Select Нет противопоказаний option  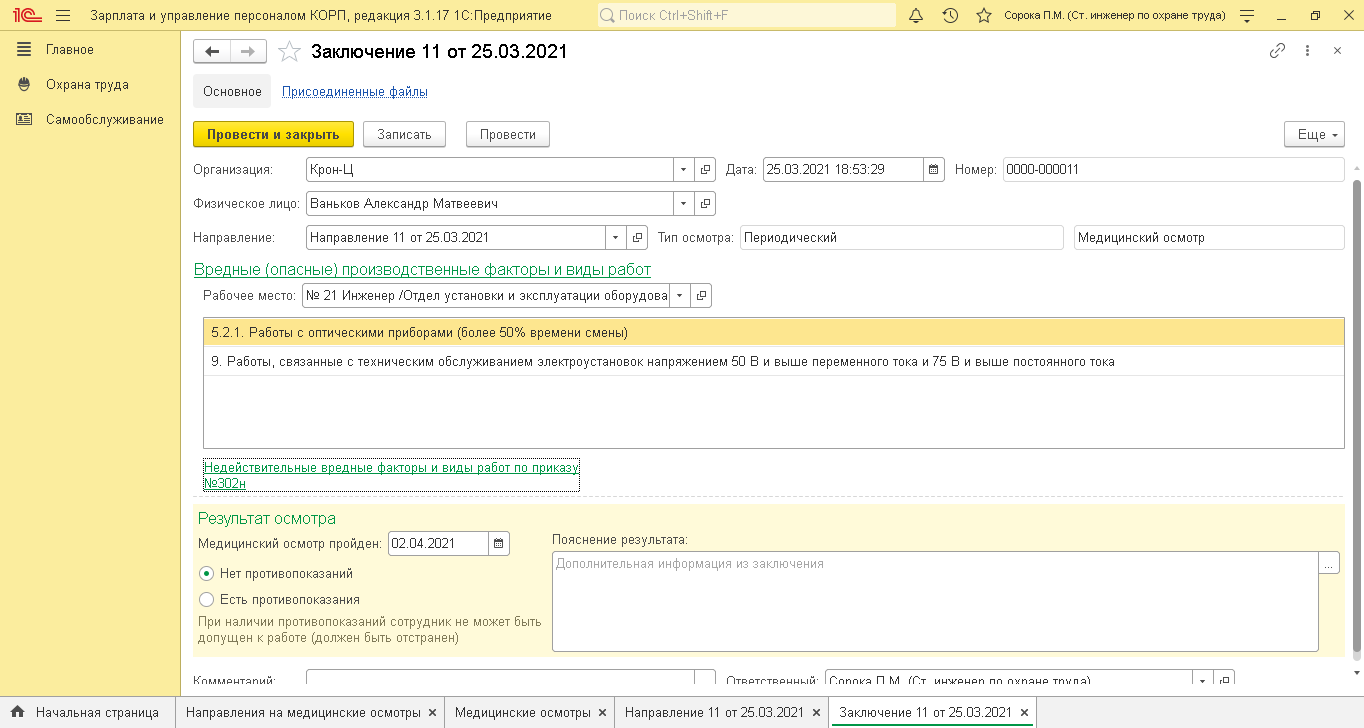[x=207, y=574]
